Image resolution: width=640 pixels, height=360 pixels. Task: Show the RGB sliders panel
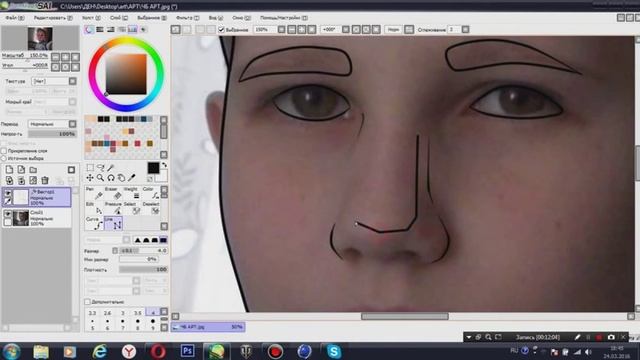[x=100, y=29]
